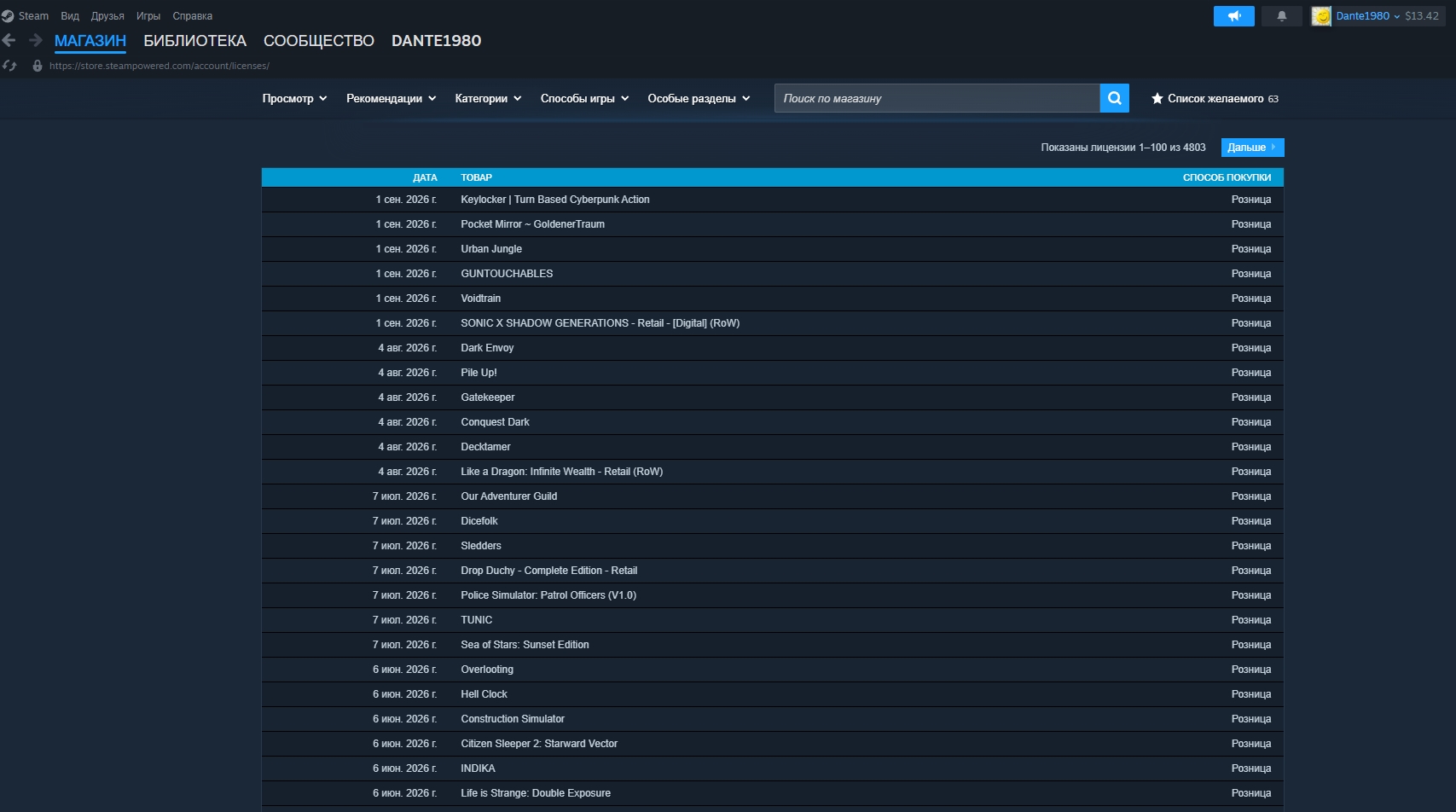Open notifications bell
This screenshot has height=812, width=1456.
[x=1281, y=16]
